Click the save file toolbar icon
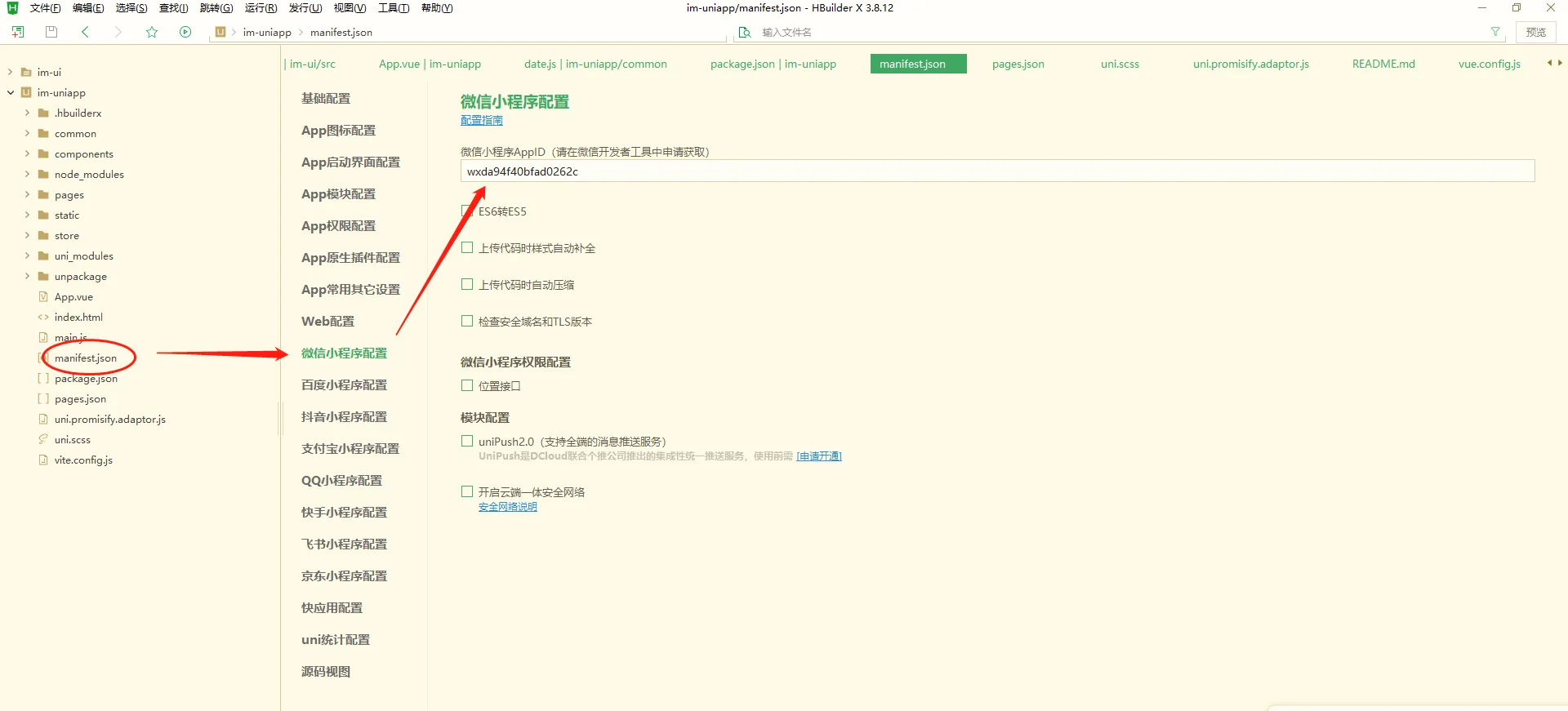1568x711 pixels. coord(51,32)
